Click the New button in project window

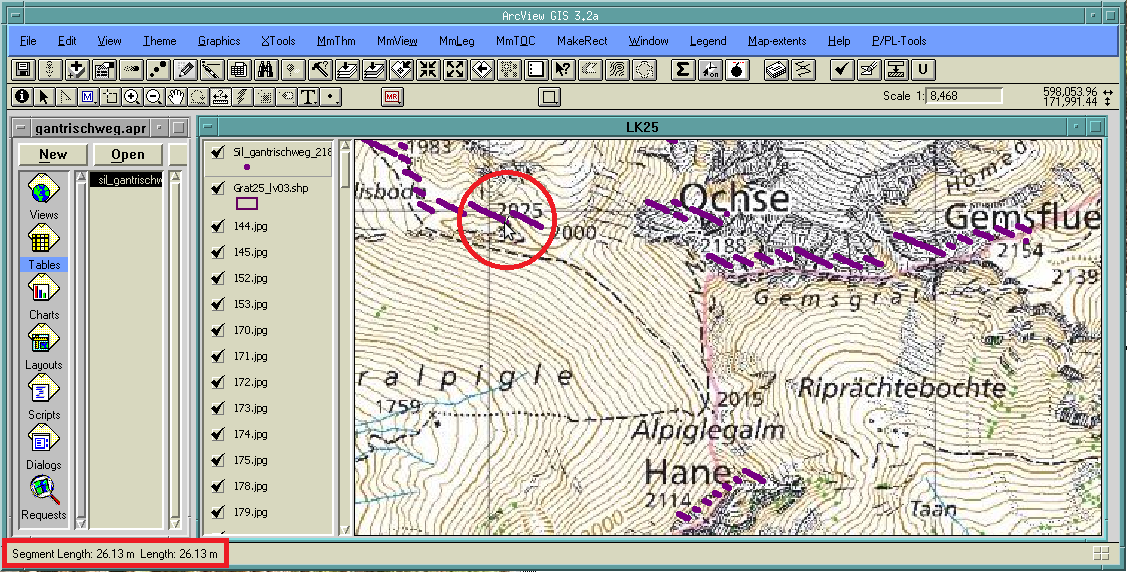53,155
